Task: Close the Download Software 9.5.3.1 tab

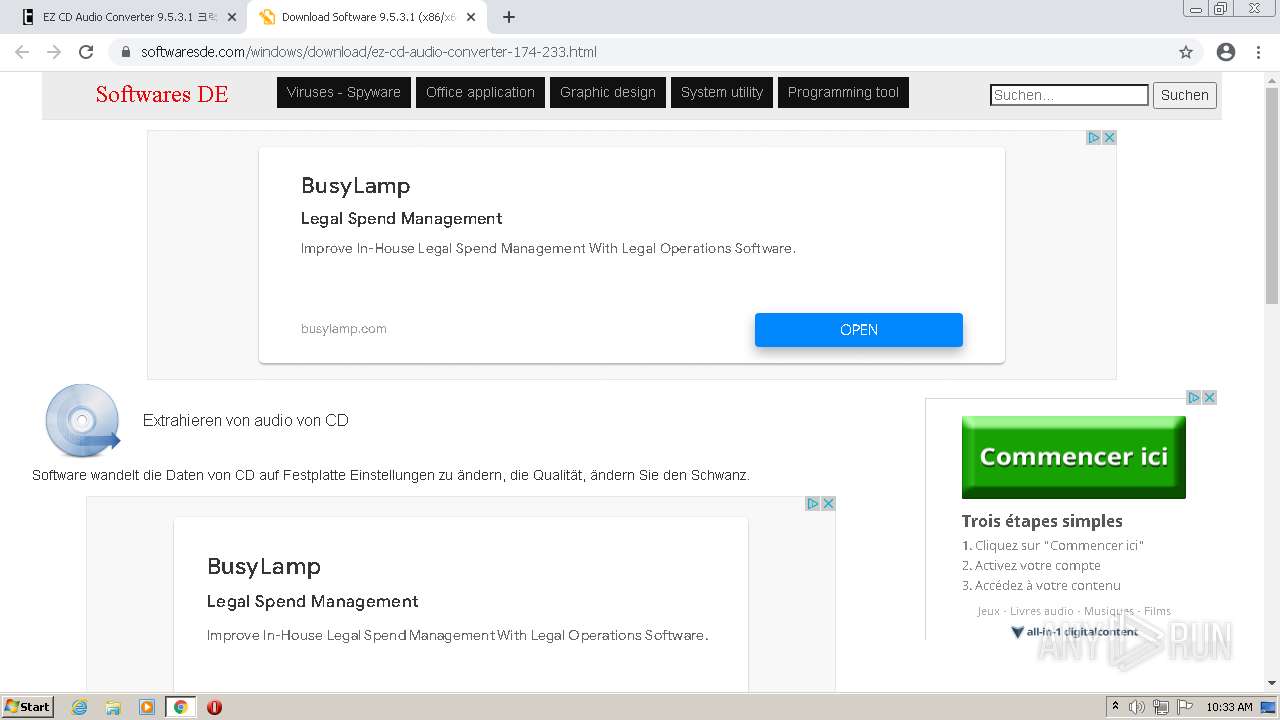Action: pyautogui.click(x=471, y=17)
